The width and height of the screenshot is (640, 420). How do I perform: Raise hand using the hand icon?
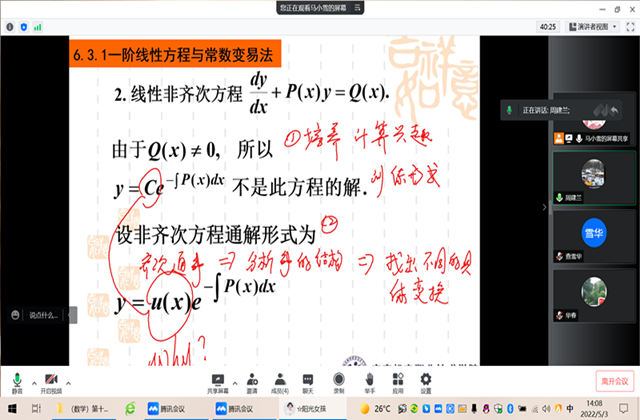click(368, 381)
